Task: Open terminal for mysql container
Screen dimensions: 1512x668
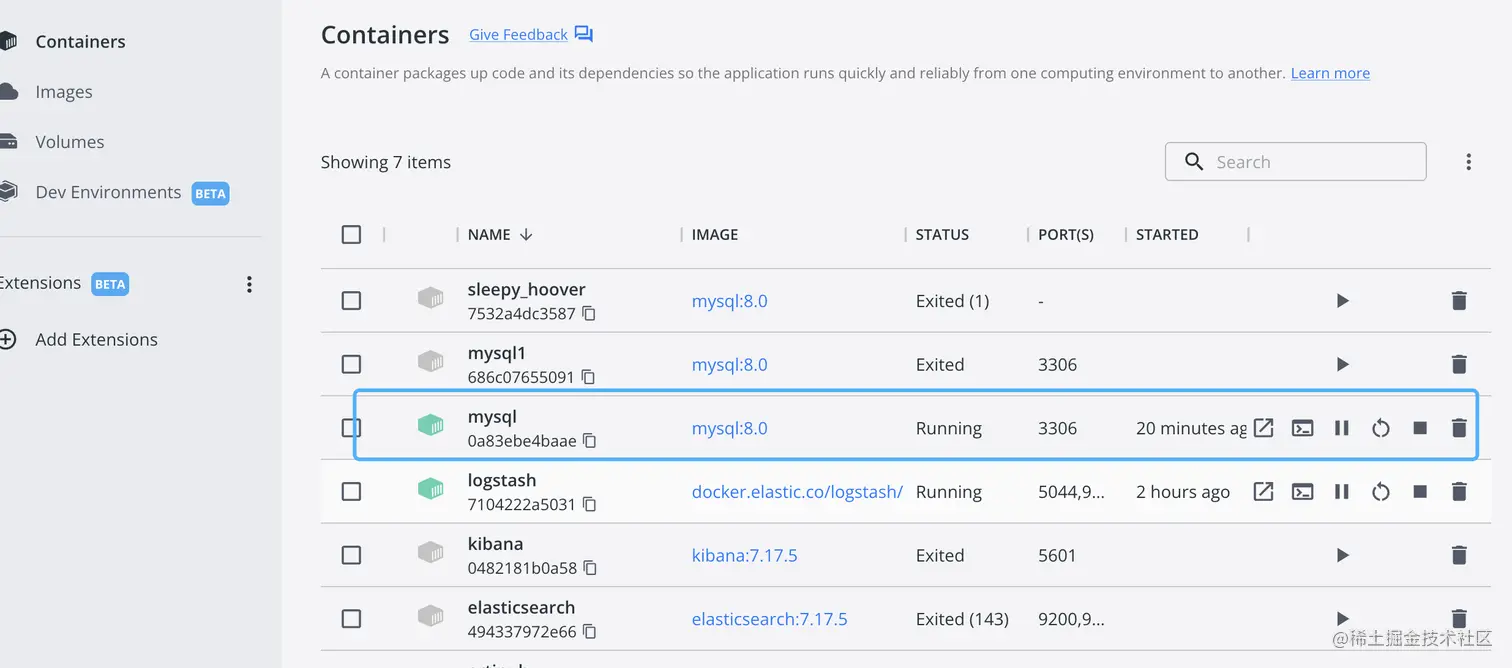Action: pos(1302,428)
